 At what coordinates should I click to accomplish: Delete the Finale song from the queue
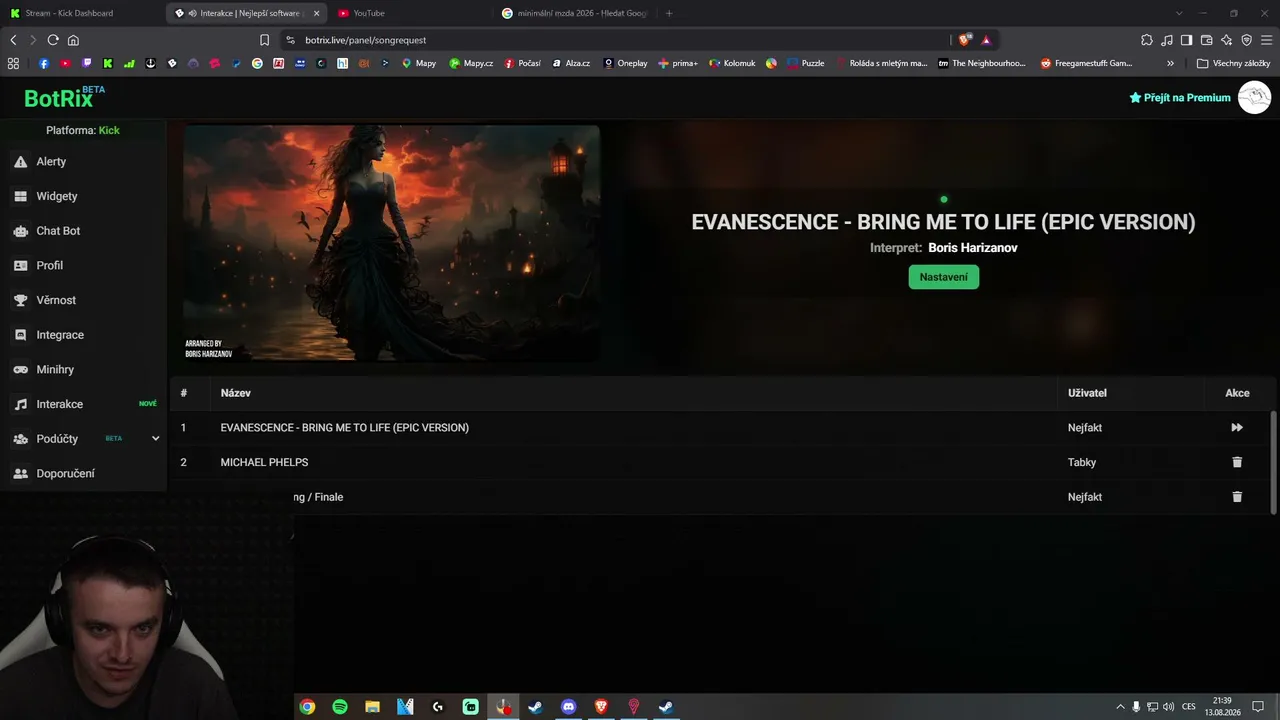1237,497
